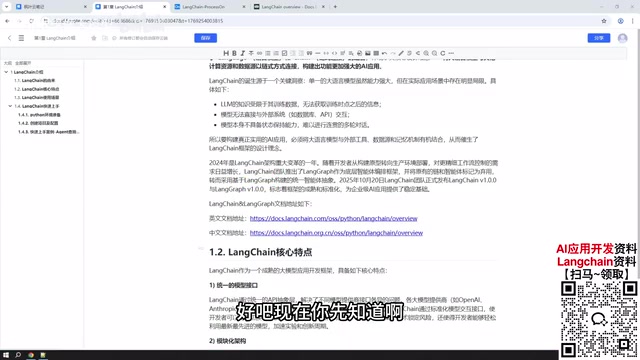640x360 pixels.
Task: Collapse the '1 LangChain' outline section
Action: click(6, 72)
